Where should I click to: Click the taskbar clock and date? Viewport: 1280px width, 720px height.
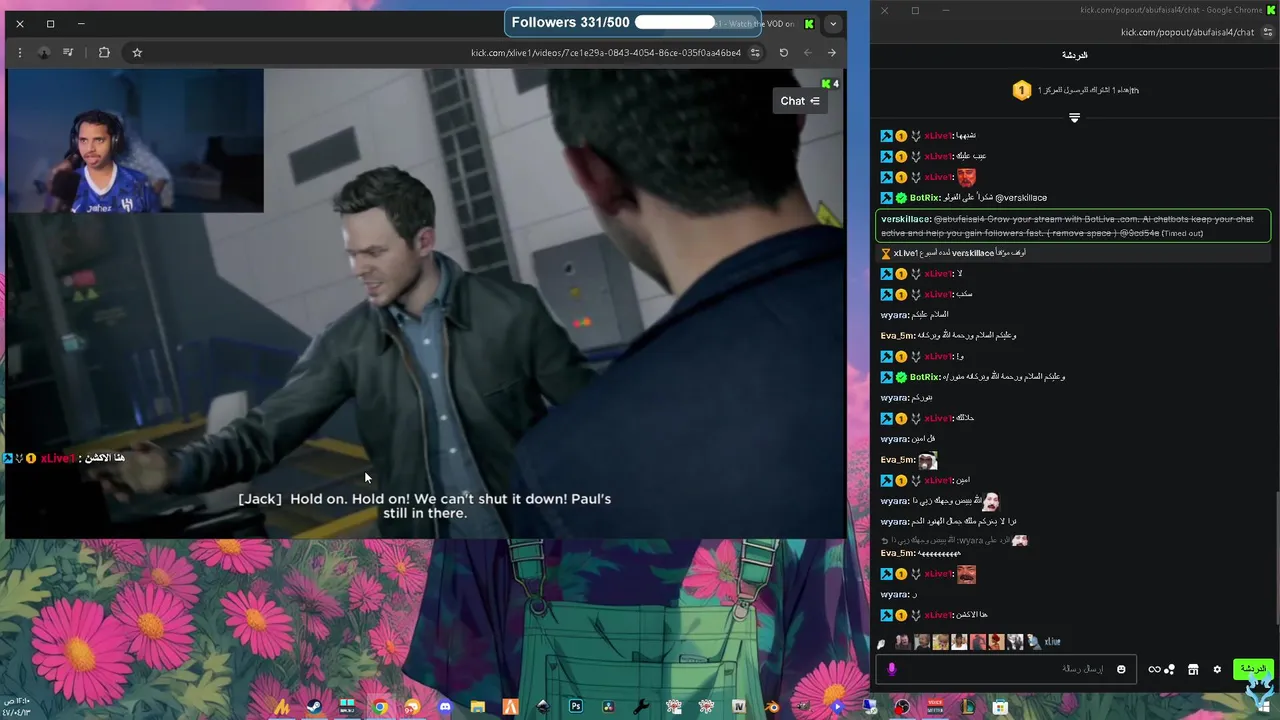pyautogui.click(x=17, y=706)
